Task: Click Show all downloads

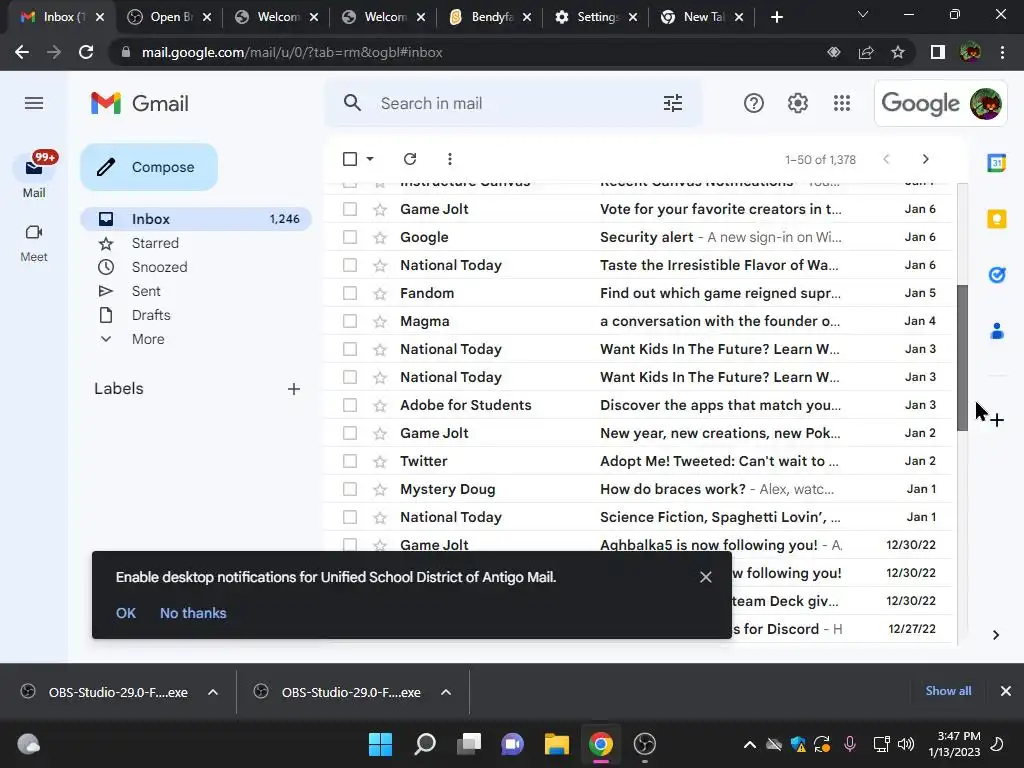Action: 948,691
